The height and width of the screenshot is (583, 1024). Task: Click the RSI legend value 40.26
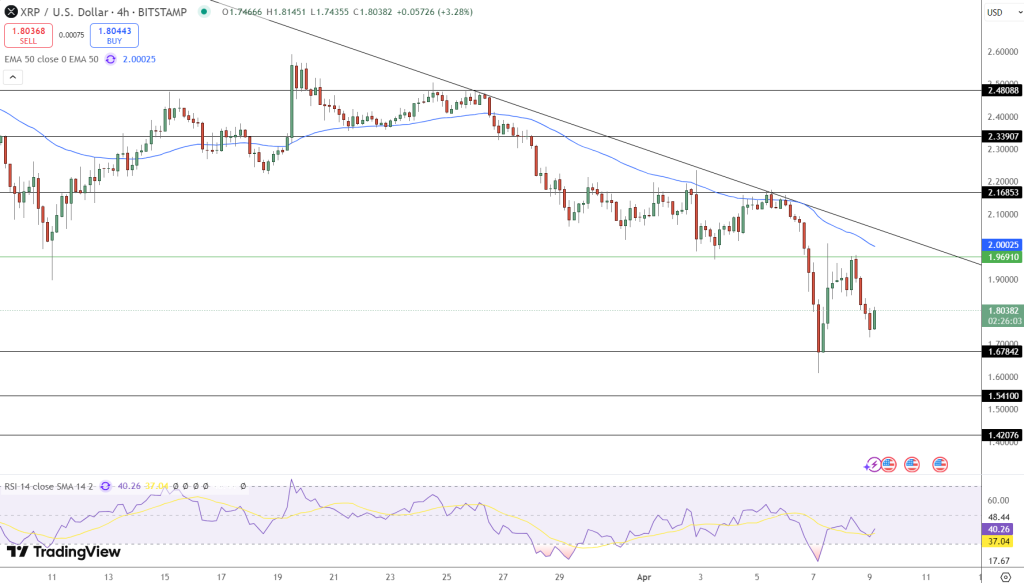pos(129,486)
